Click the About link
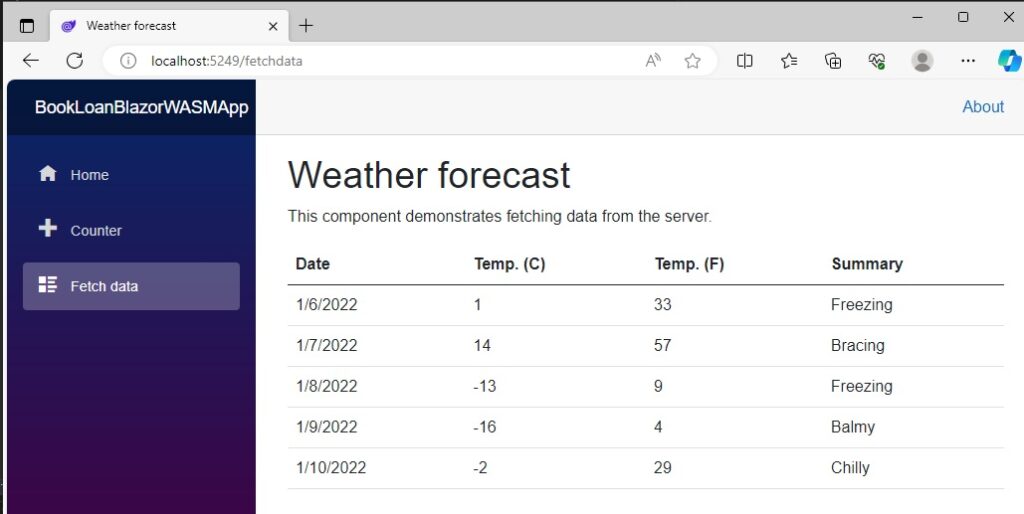The width and height of the screenshot is (1024, 514). (x=983, y=106)
